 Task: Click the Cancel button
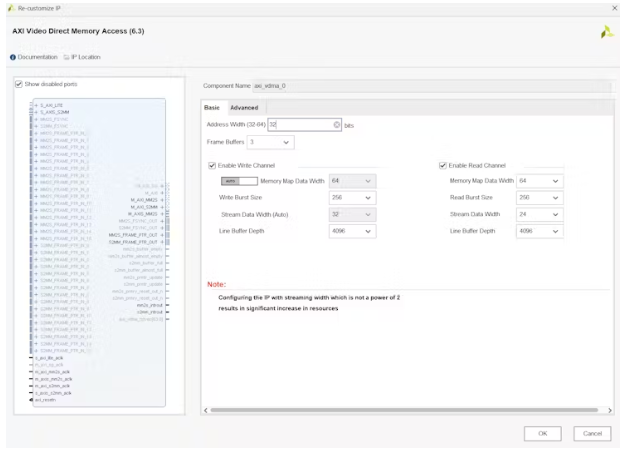click(591, 433)
